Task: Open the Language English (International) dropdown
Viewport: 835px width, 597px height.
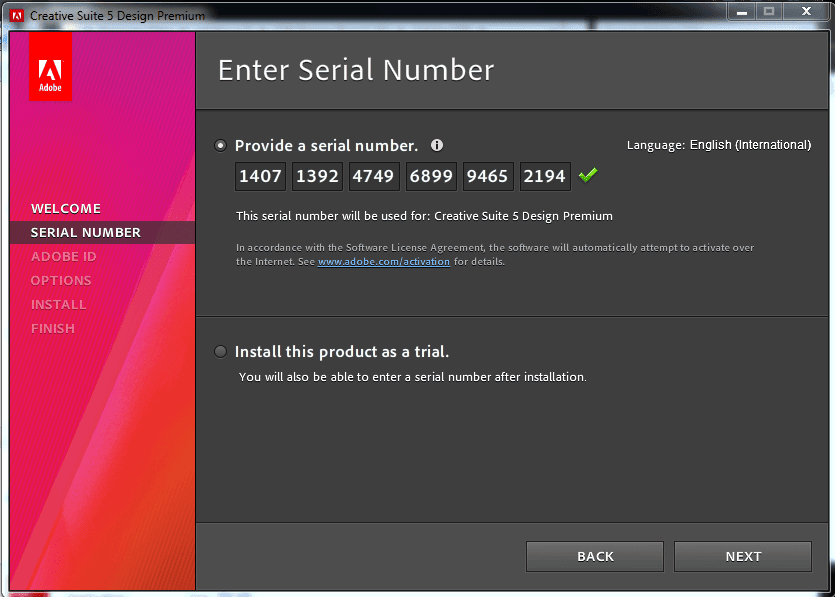Action: point(750,145)
